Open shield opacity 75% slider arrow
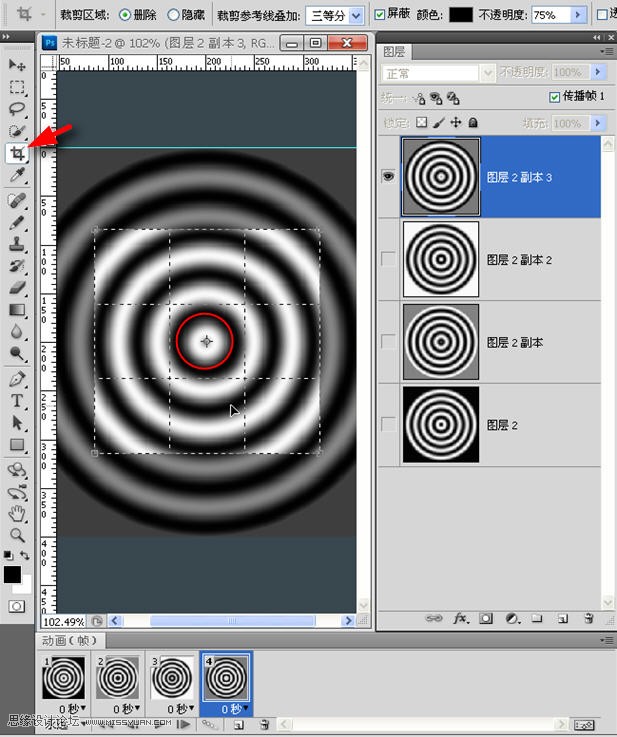Image resolution: width=617 pixels, height=737 pixels. [x=578, y=15]
